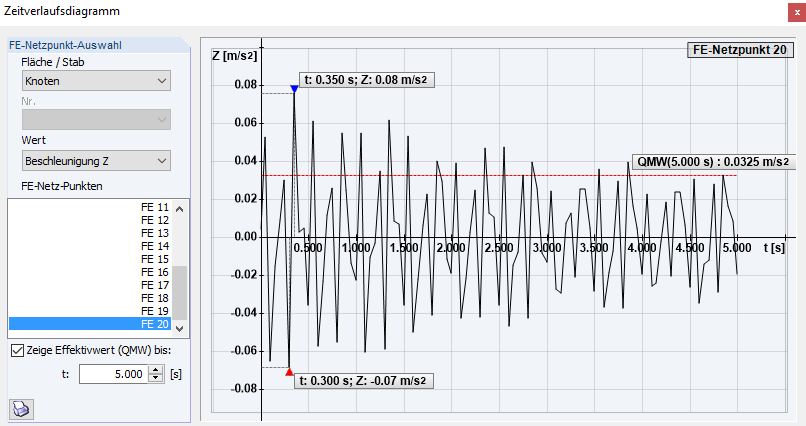
Task: Click the red dashed QMW line
Action: [x=499, y=176]
